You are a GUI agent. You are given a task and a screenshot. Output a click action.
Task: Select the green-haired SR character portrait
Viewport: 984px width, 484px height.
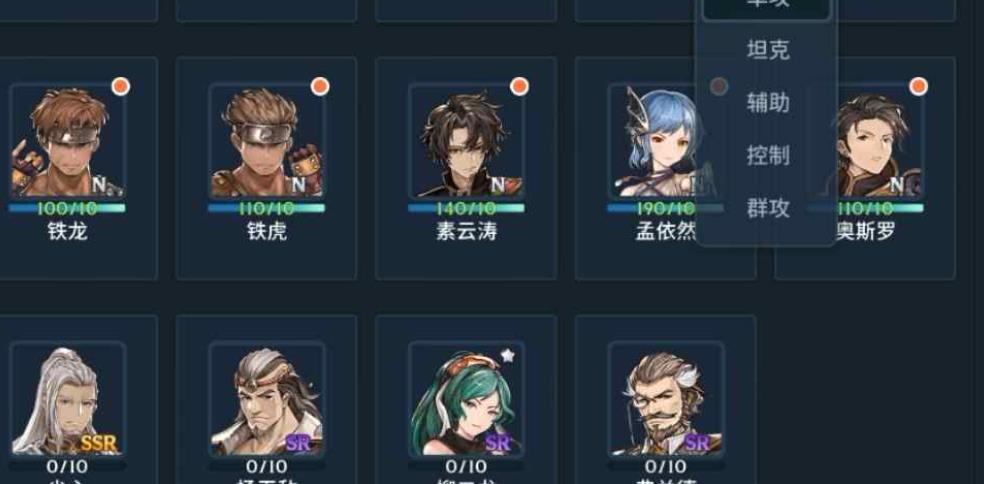(466, 399)
